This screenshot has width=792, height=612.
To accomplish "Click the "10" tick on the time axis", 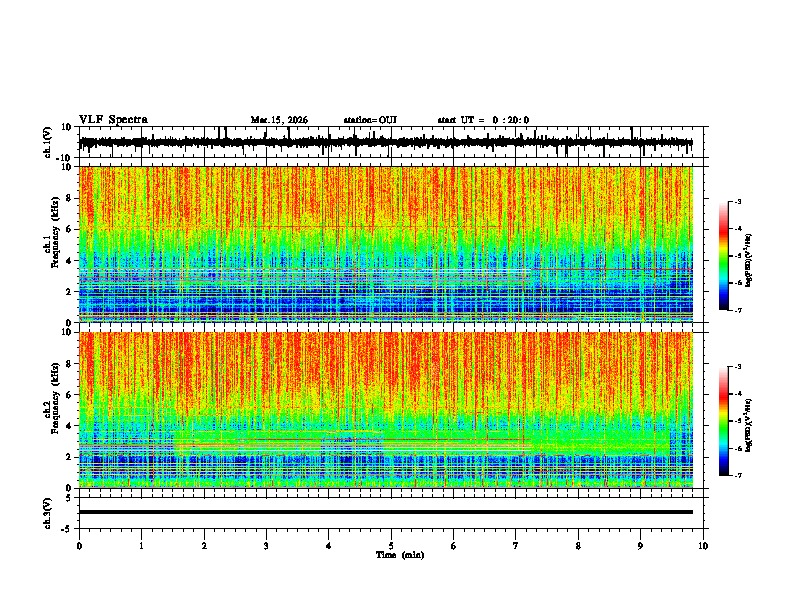I will point(703,546).
